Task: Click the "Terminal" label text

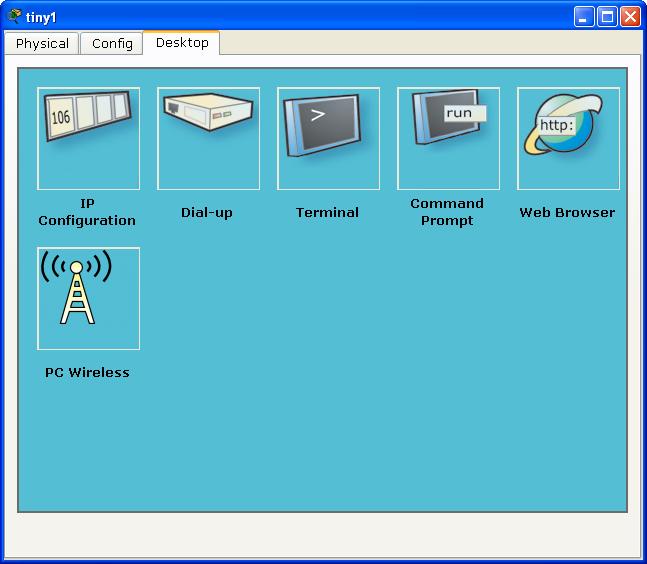Action: click(327, 212)
